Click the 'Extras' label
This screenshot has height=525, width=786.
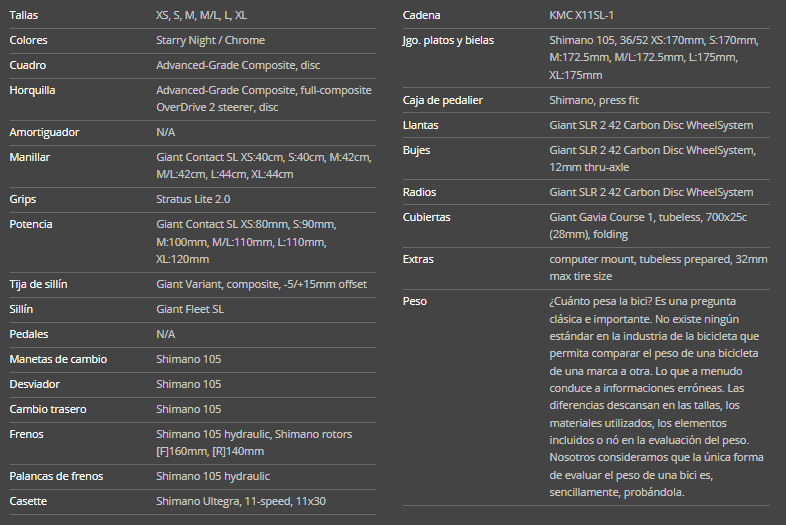point(418,260)
